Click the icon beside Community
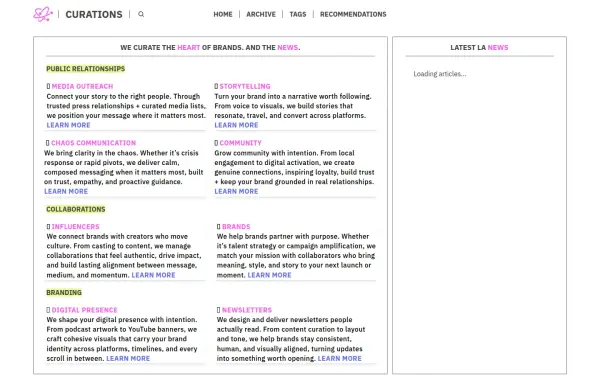The image size is (600, 375). coord(216,143)
